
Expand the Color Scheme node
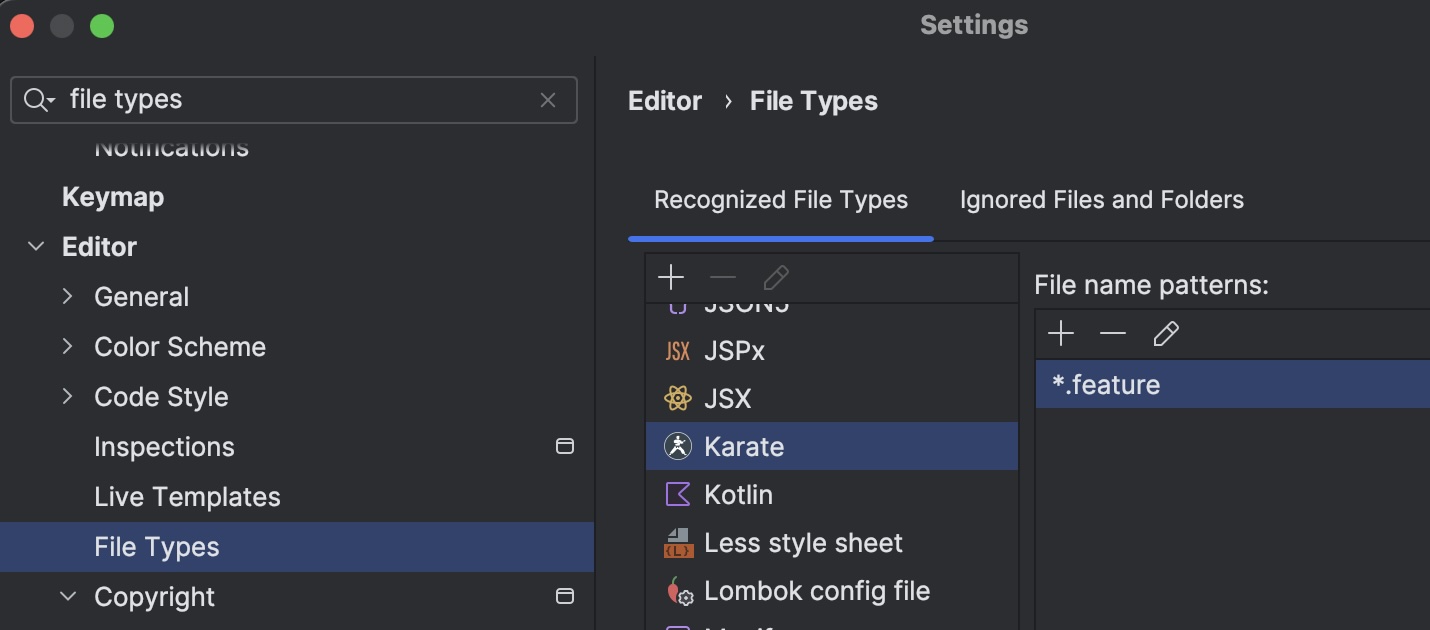68,347
